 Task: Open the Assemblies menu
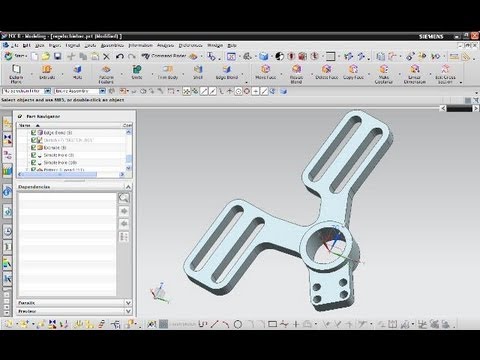[x=112, y=45]
